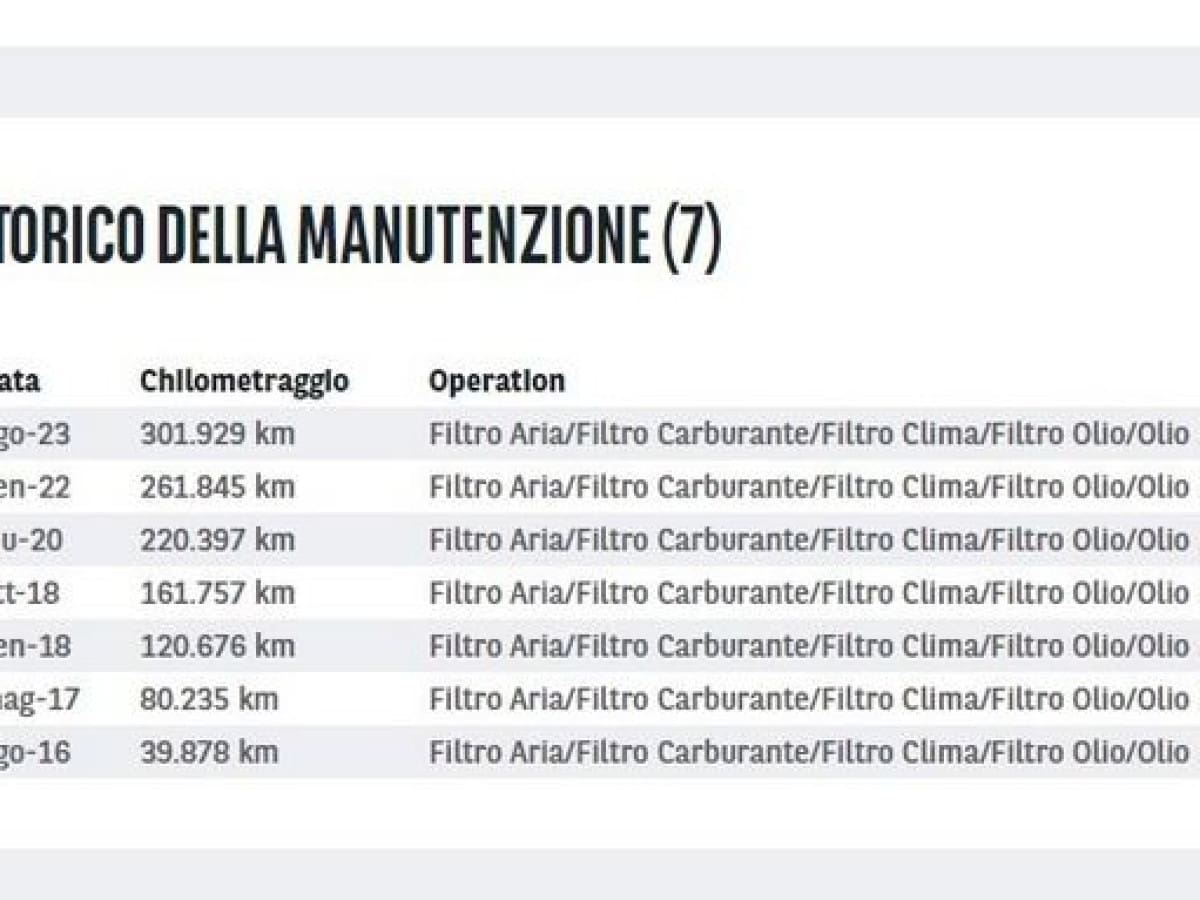Click the Chilometraggio column header

pyautogui.click(x=244, y=381)
